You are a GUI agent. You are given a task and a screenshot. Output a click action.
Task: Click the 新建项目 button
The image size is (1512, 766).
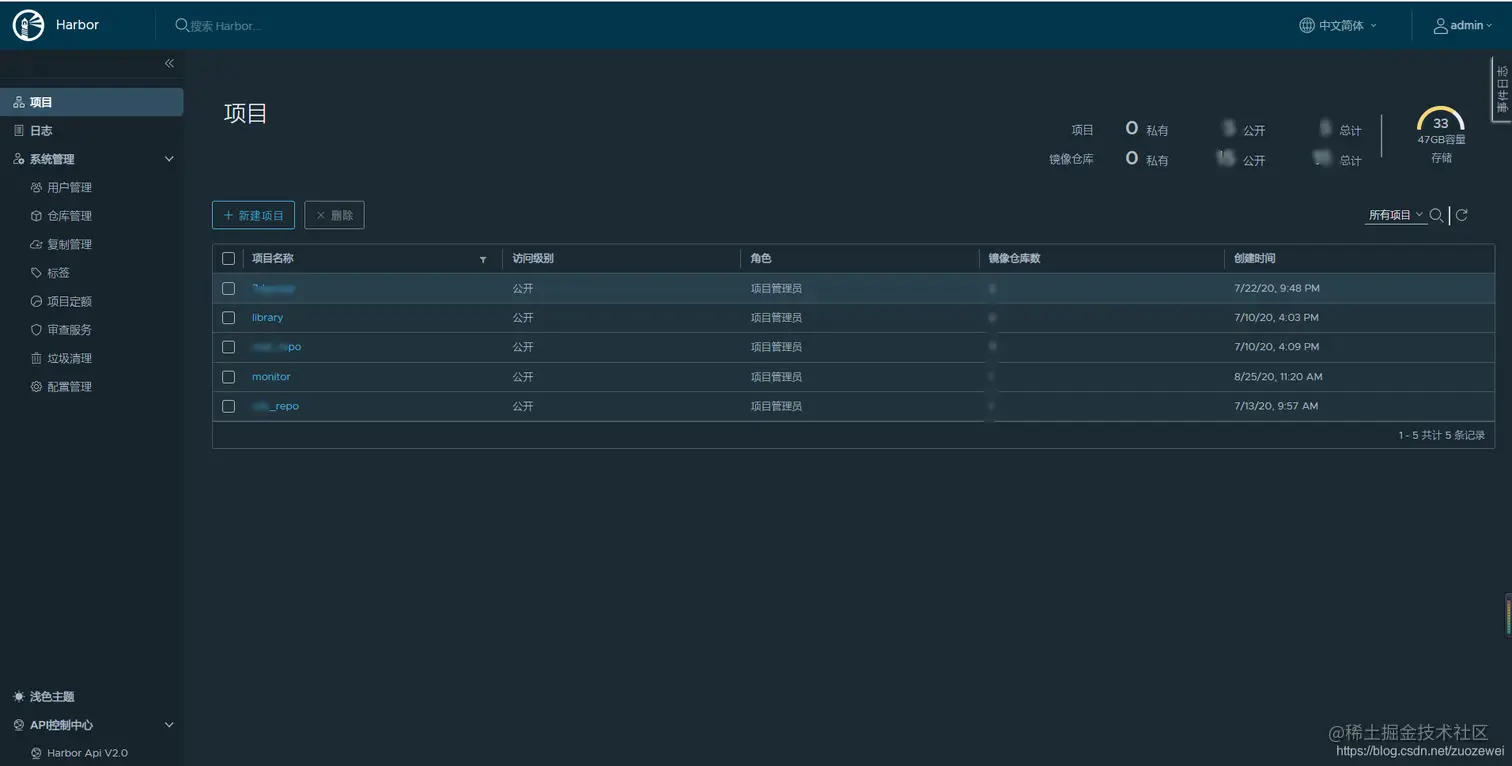click(x=254, y=215)
